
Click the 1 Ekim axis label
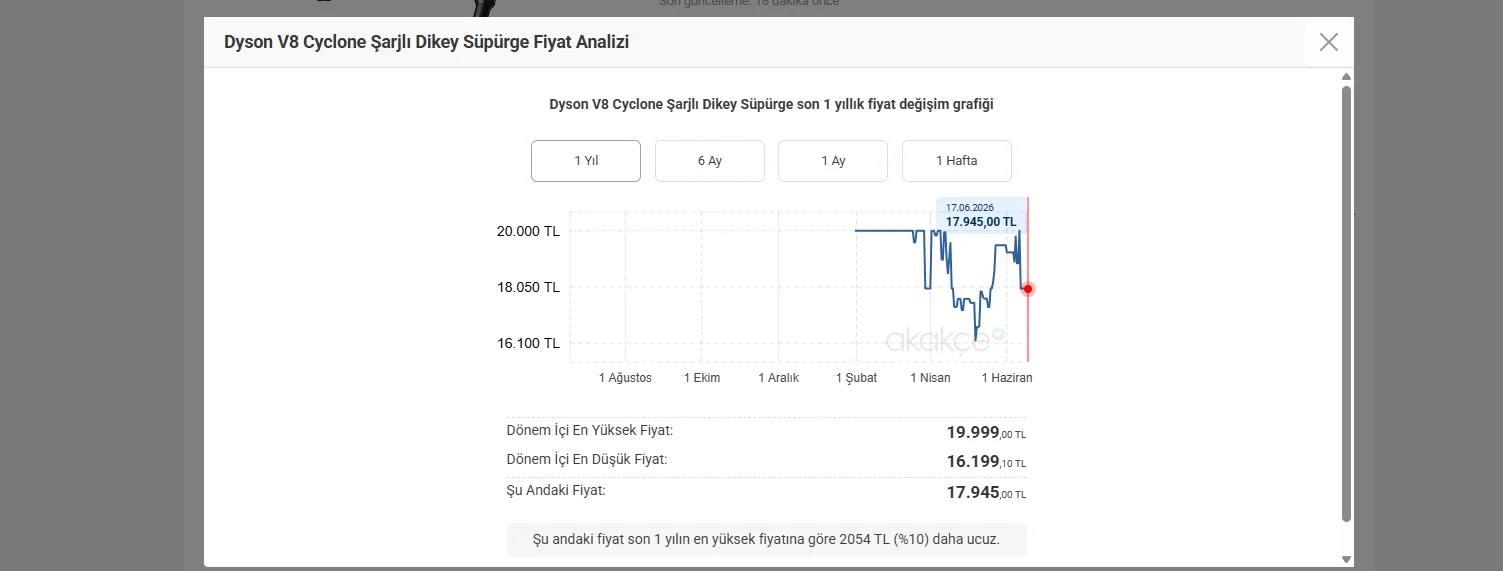pos(702,378)
